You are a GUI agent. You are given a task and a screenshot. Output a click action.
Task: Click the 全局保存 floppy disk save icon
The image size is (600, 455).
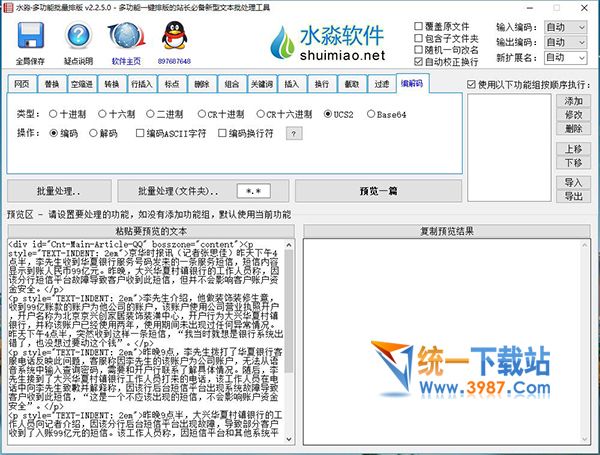click(x=31, y=36)
